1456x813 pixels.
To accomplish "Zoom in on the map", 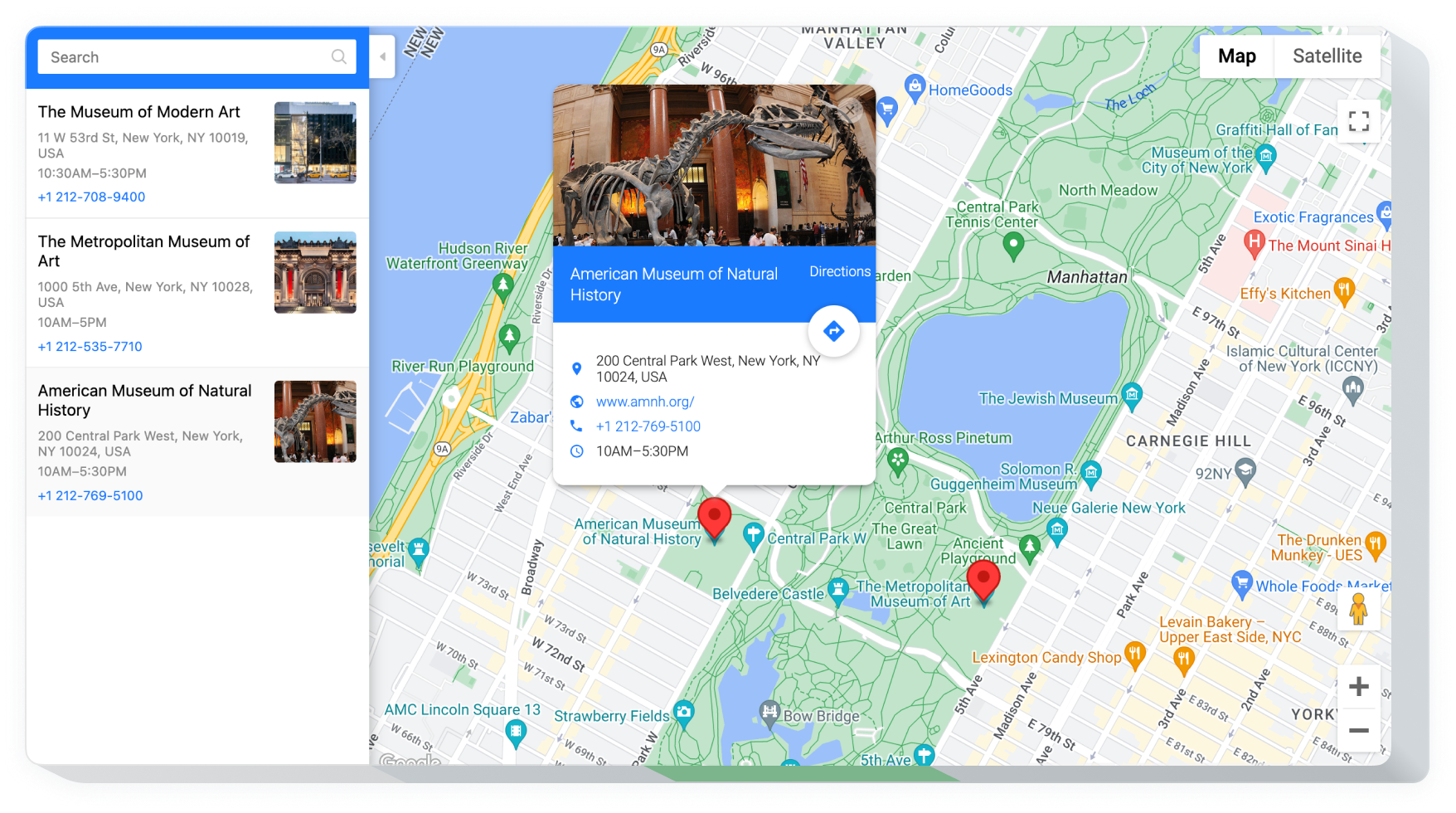I will (1358, 686).
